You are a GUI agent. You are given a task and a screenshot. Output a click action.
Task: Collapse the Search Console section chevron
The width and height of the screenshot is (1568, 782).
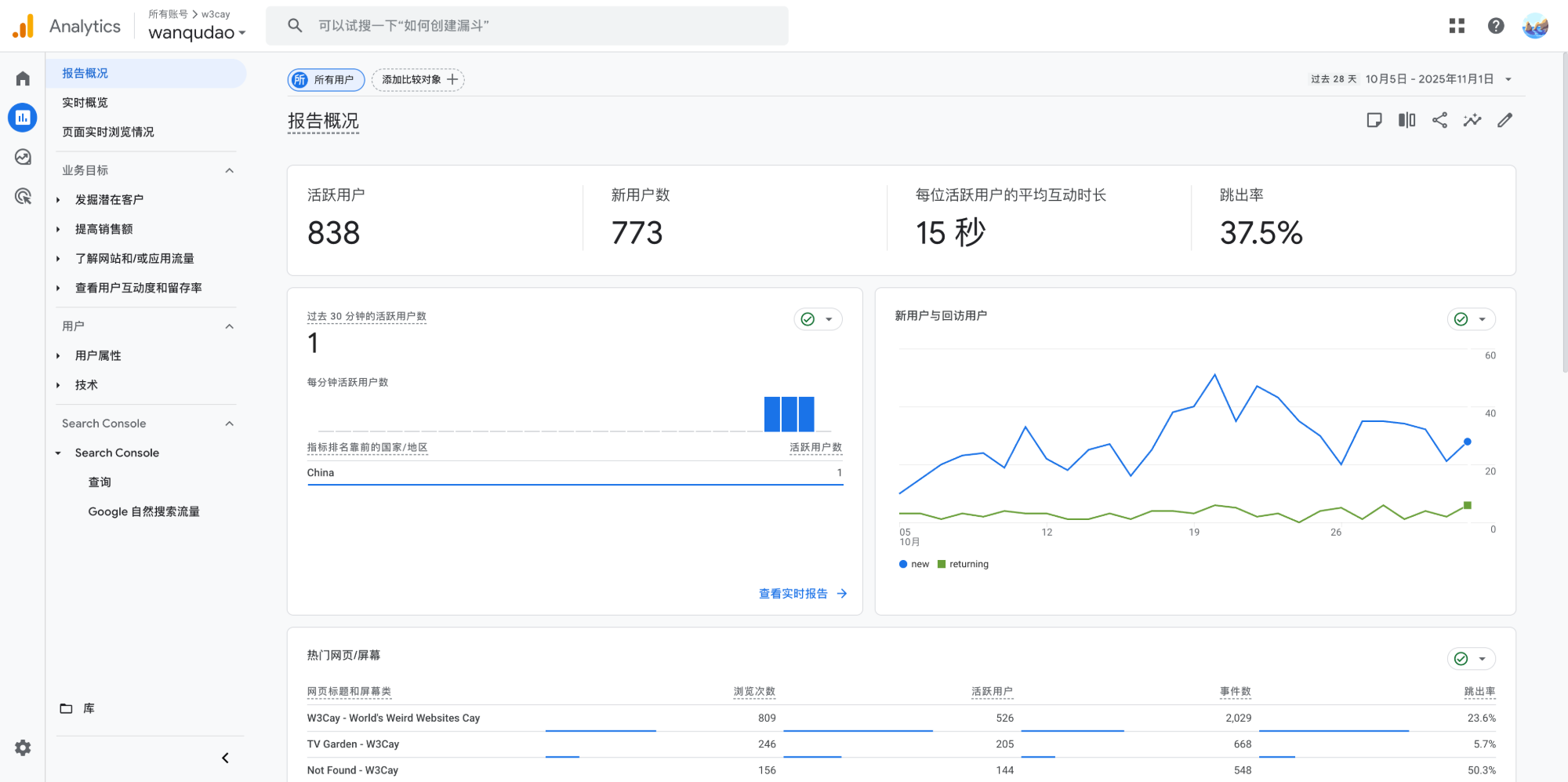[229, 424]
